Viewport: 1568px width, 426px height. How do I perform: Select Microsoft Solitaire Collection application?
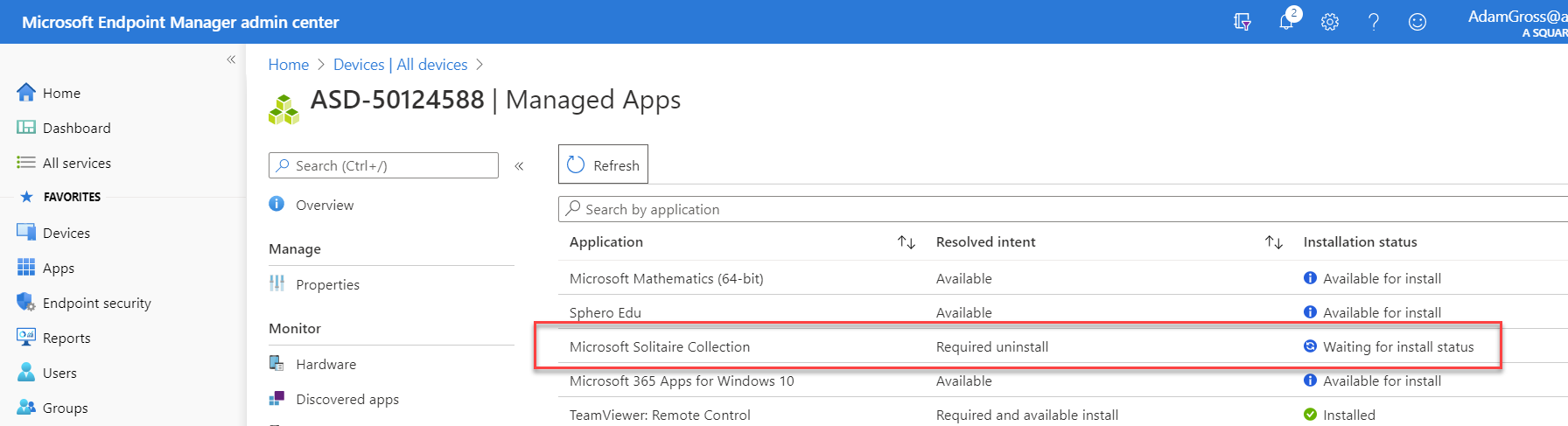click(x=660, y=346)
